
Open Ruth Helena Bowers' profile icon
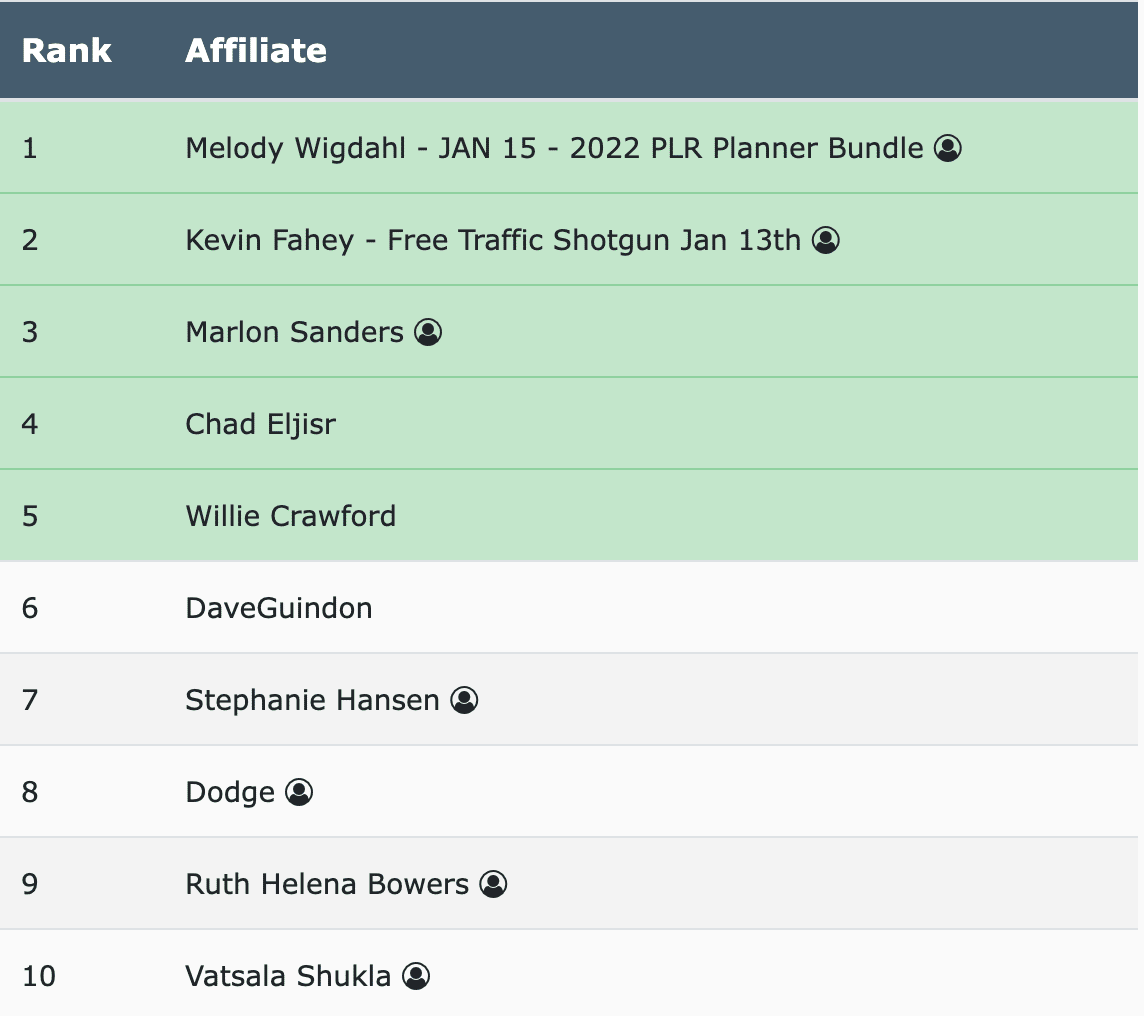click(x=493, y=884)
